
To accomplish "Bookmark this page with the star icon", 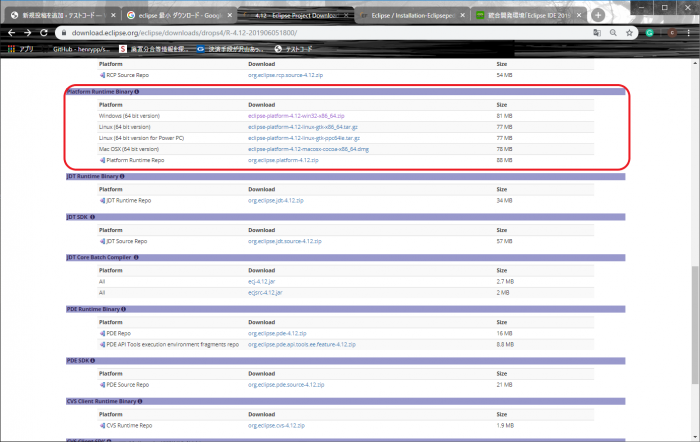I will 629,33.
